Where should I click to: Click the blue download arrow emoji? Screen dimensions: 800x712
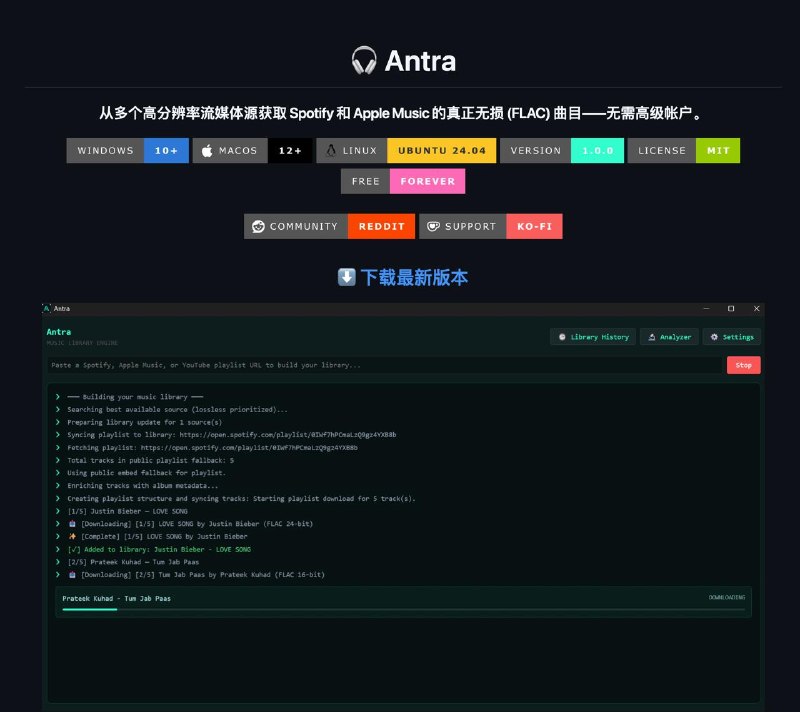(x=347, y=277)
